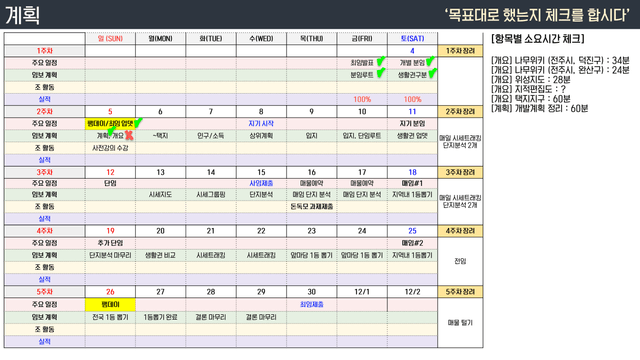Click the 1주차 week label
The height and width of the screenshot is (360, 640).
pos(44,51)
